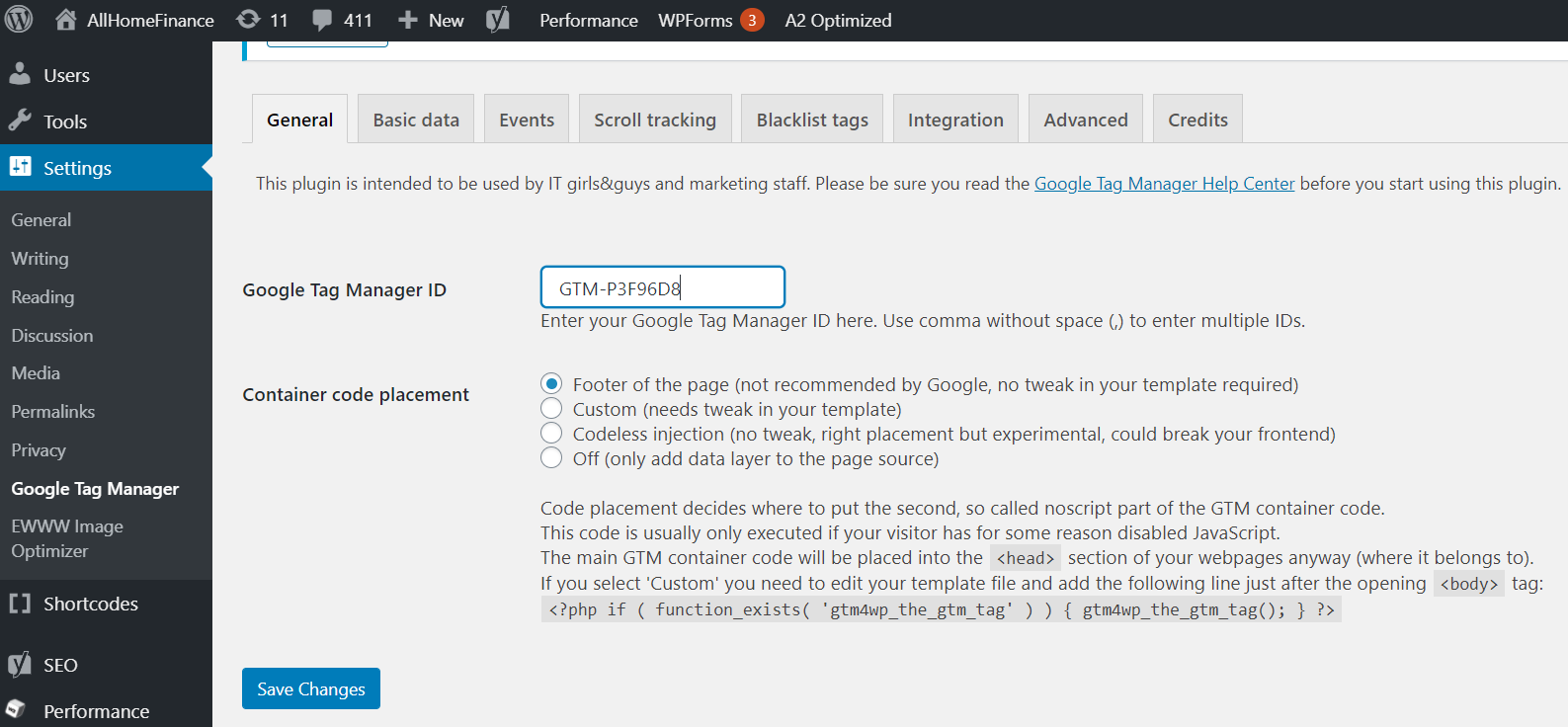
Task: Open the Events tab
Action: pyautogui.click(x=527, y=120)
